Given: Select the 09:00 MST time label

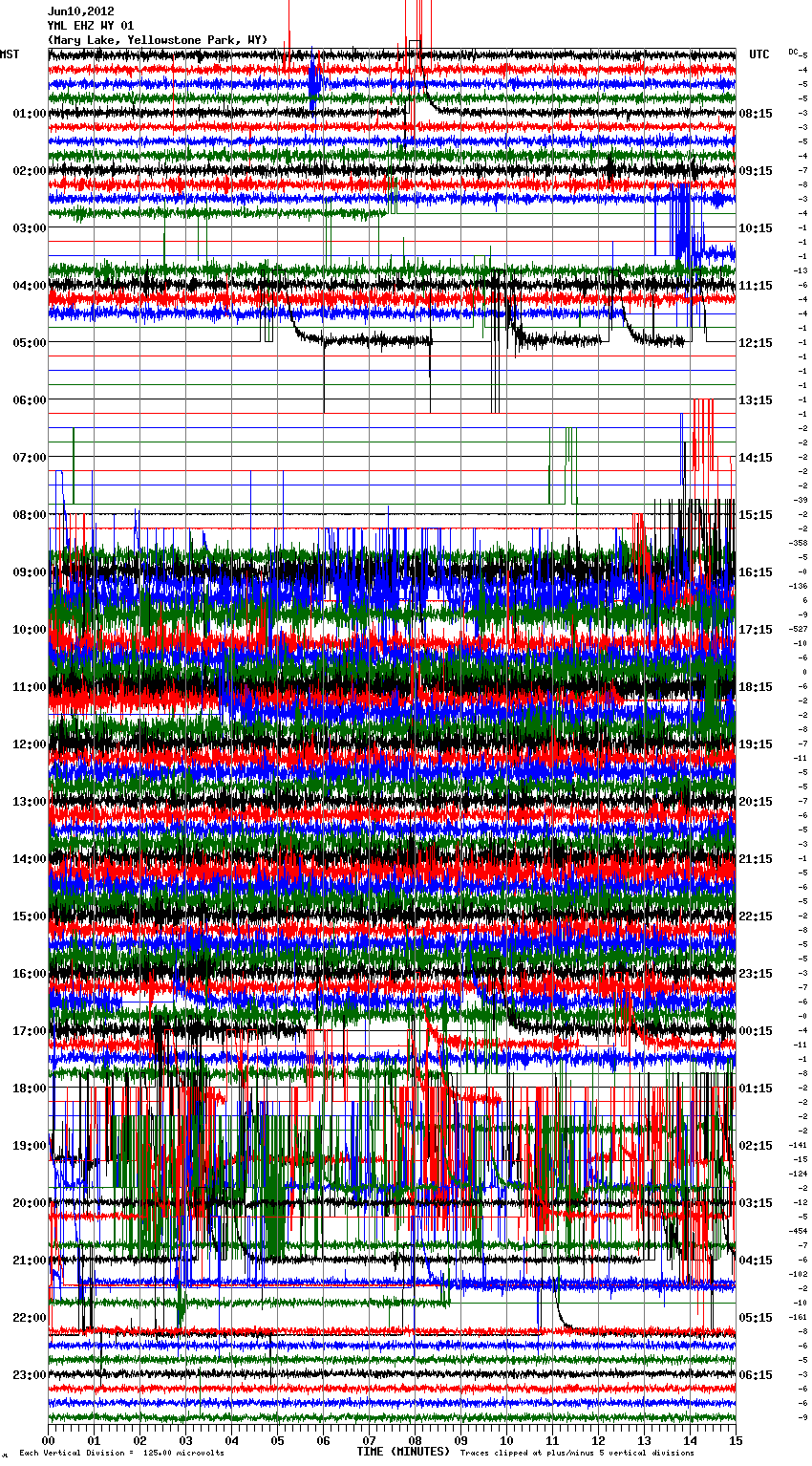Looking at the screenshot, I should click(30, 572).
